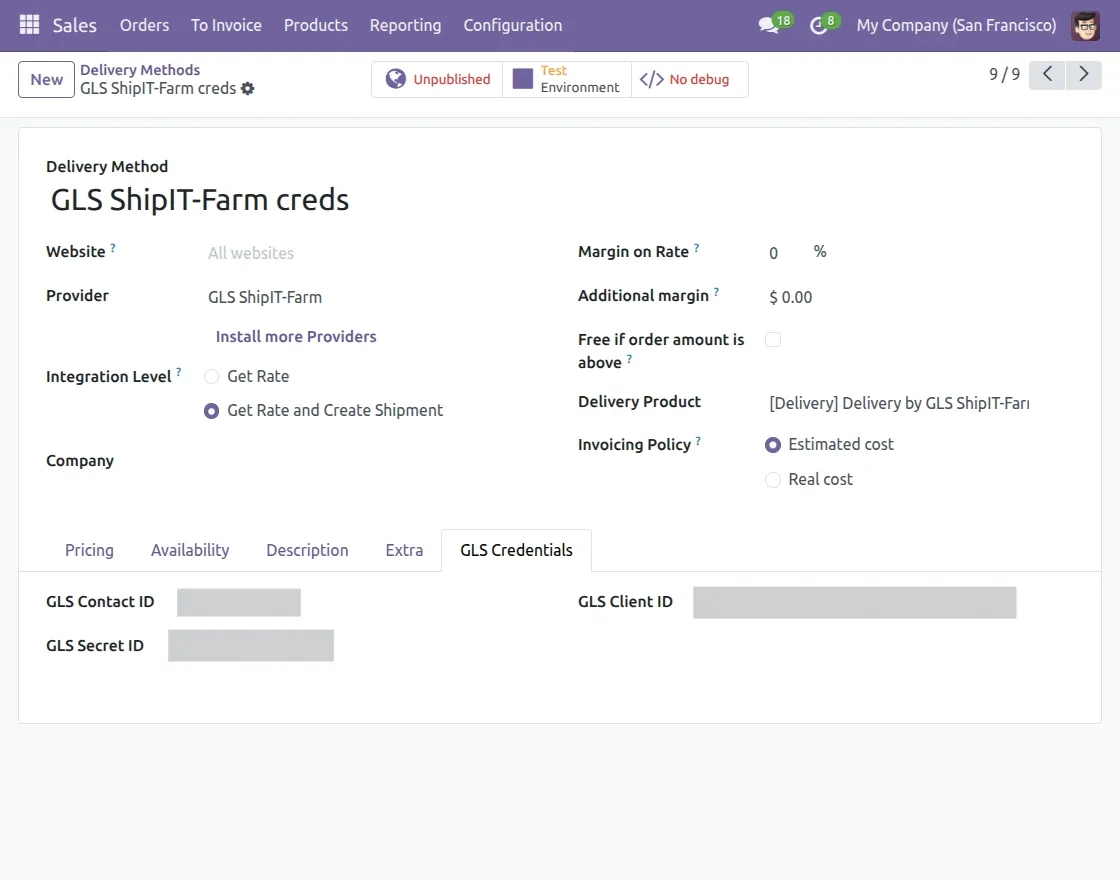Viewport: 1120px width, 880px height.
Task: Switch to the GLS Credentials tab
Action: click(x=516, y=550)
